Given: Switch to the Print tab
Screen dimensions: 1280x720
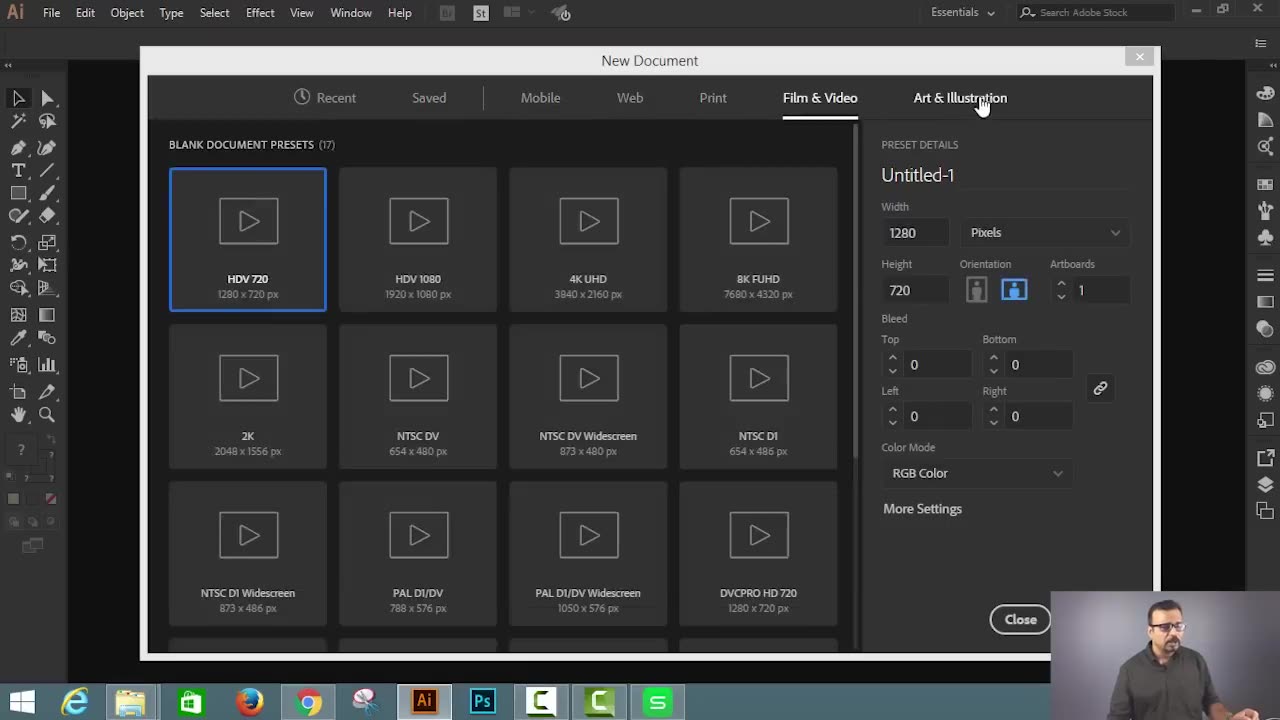Looking at the screenshot, I should (x=713, y=98).
